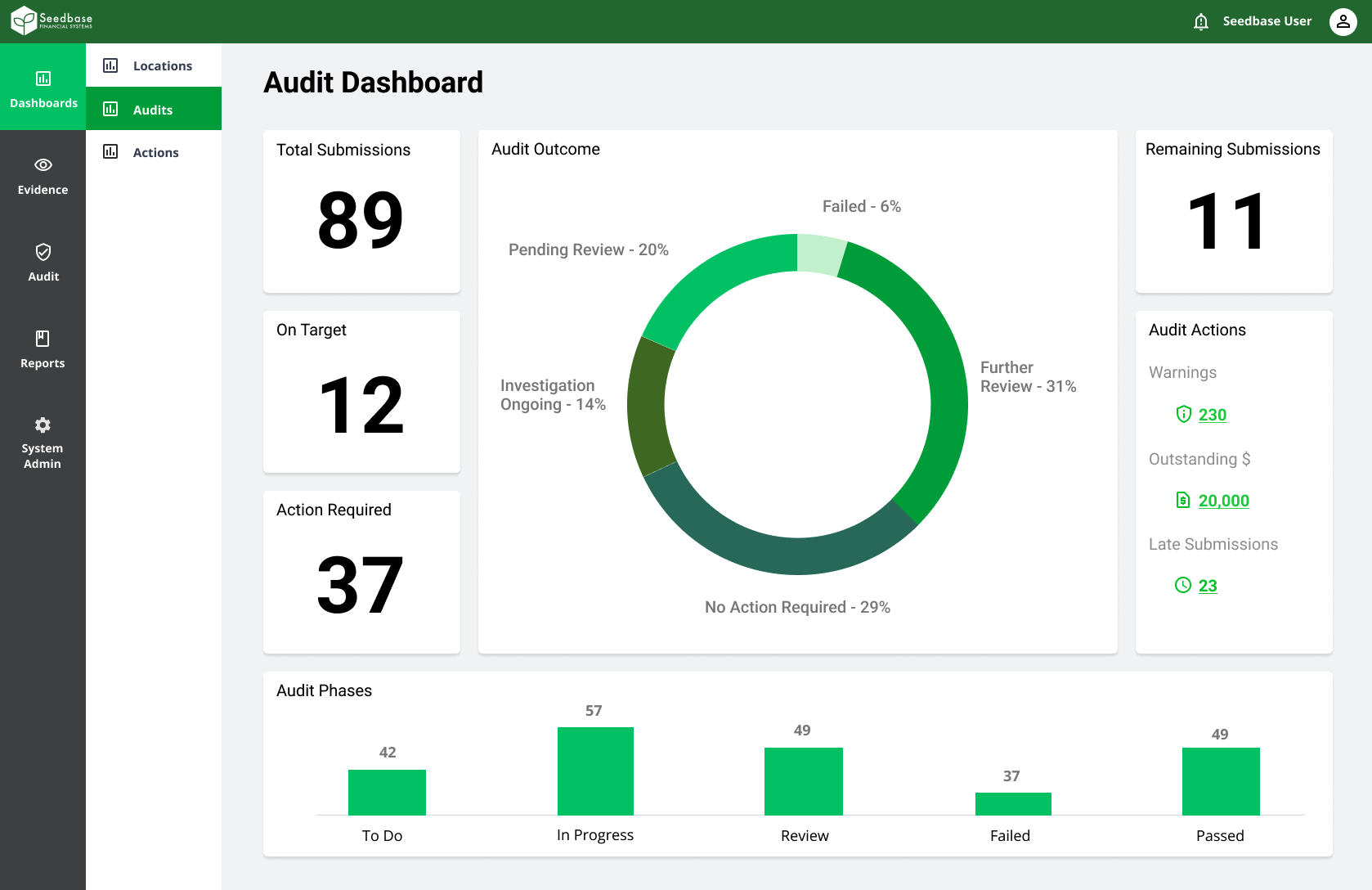Image resolution: width=1372 pixels, height=890 pixels.
Task: Open the Reports section
Action: [43, 349]
